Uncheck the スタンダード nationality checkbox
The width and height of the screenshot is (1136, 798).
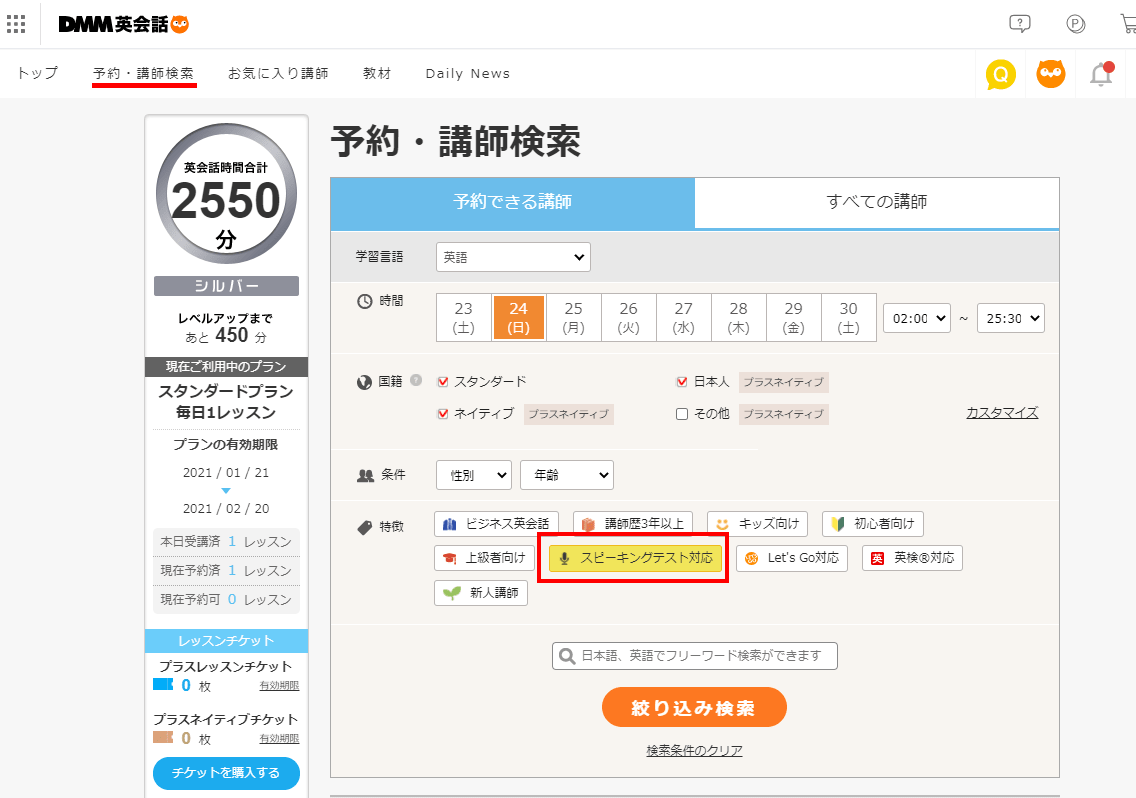coord(444,382)
